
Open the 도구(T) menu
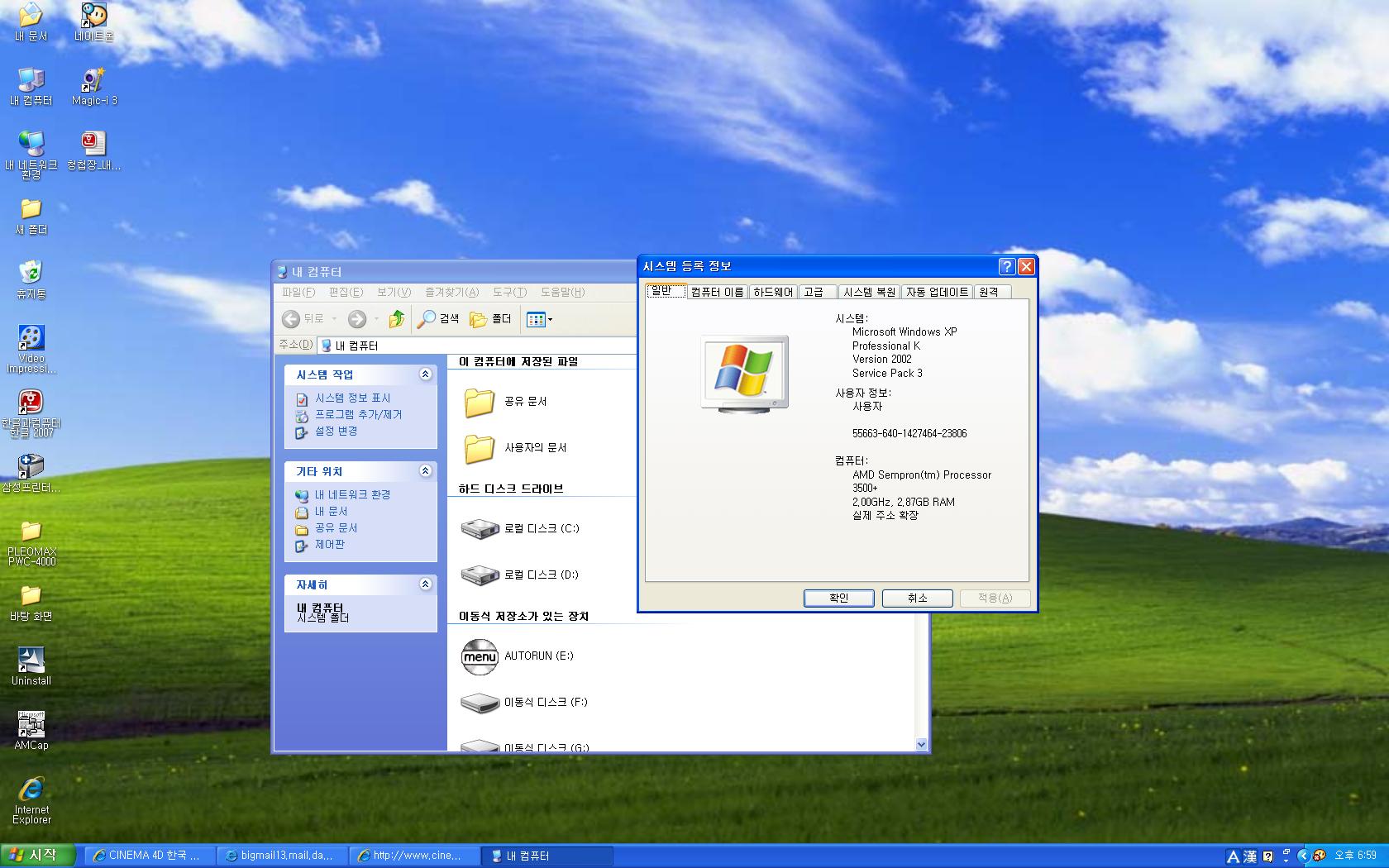click(x=509, y=292)
